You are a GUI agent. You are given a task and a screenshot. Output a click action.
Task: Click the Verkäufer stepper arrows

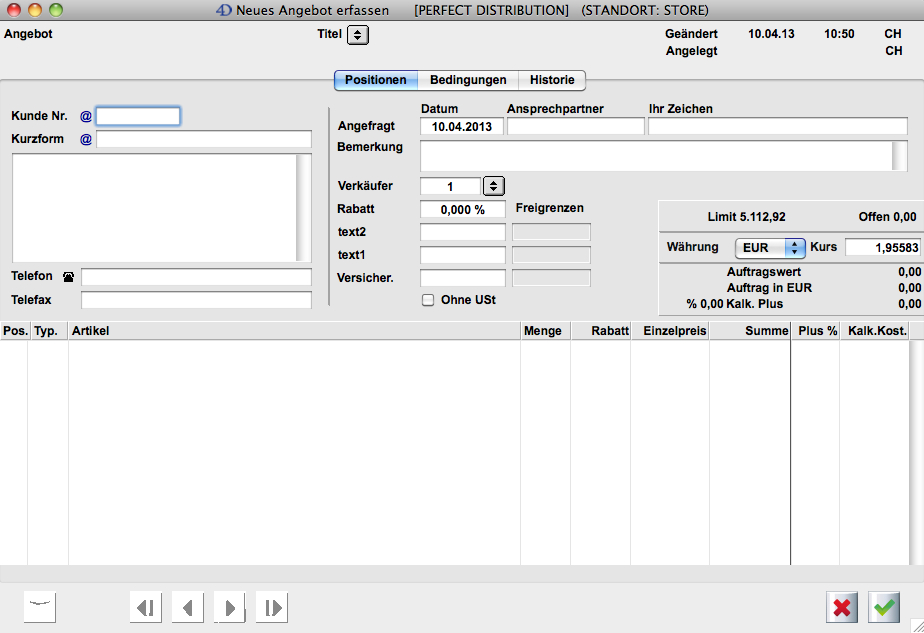494,186
